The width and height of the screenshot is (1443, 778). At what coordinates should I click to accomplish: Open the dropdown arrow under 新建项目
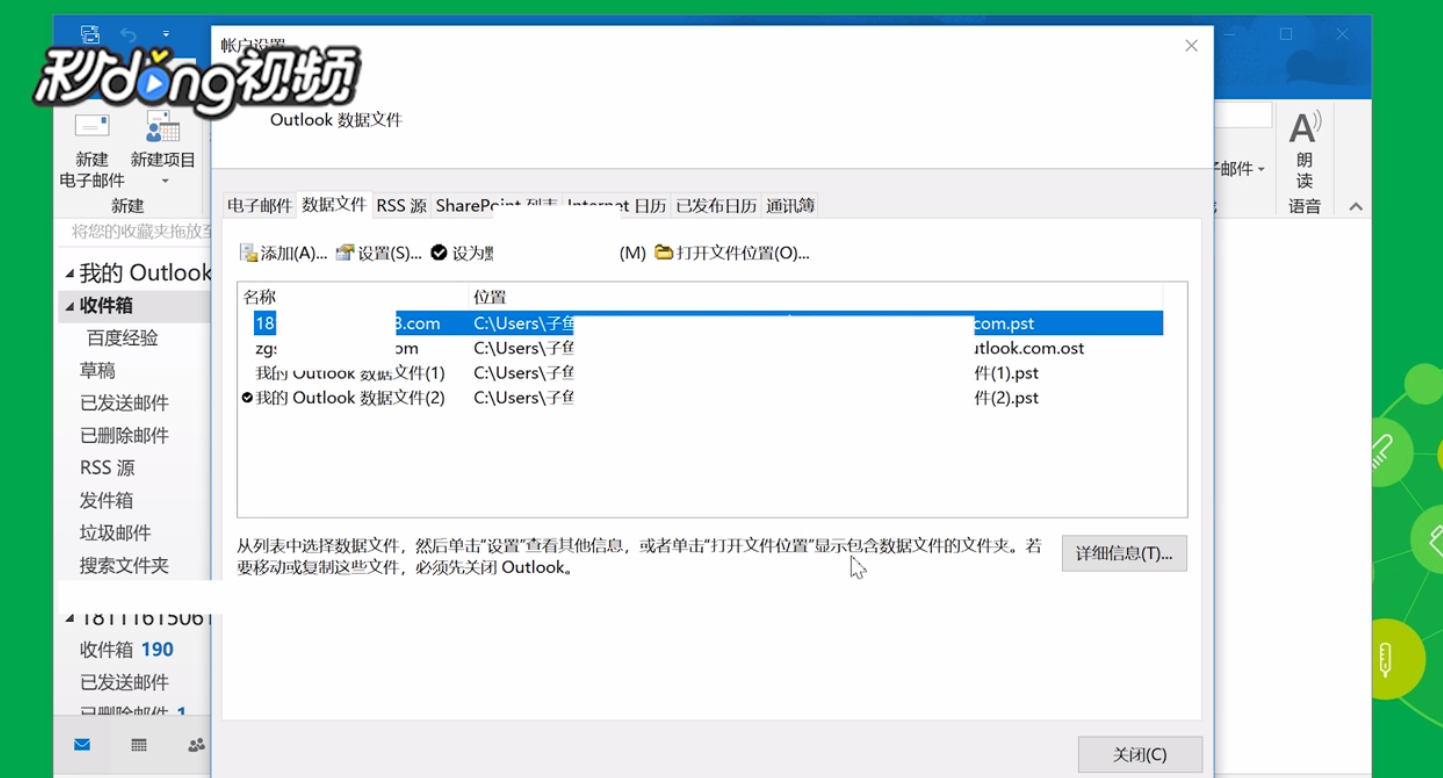[165, 181]
